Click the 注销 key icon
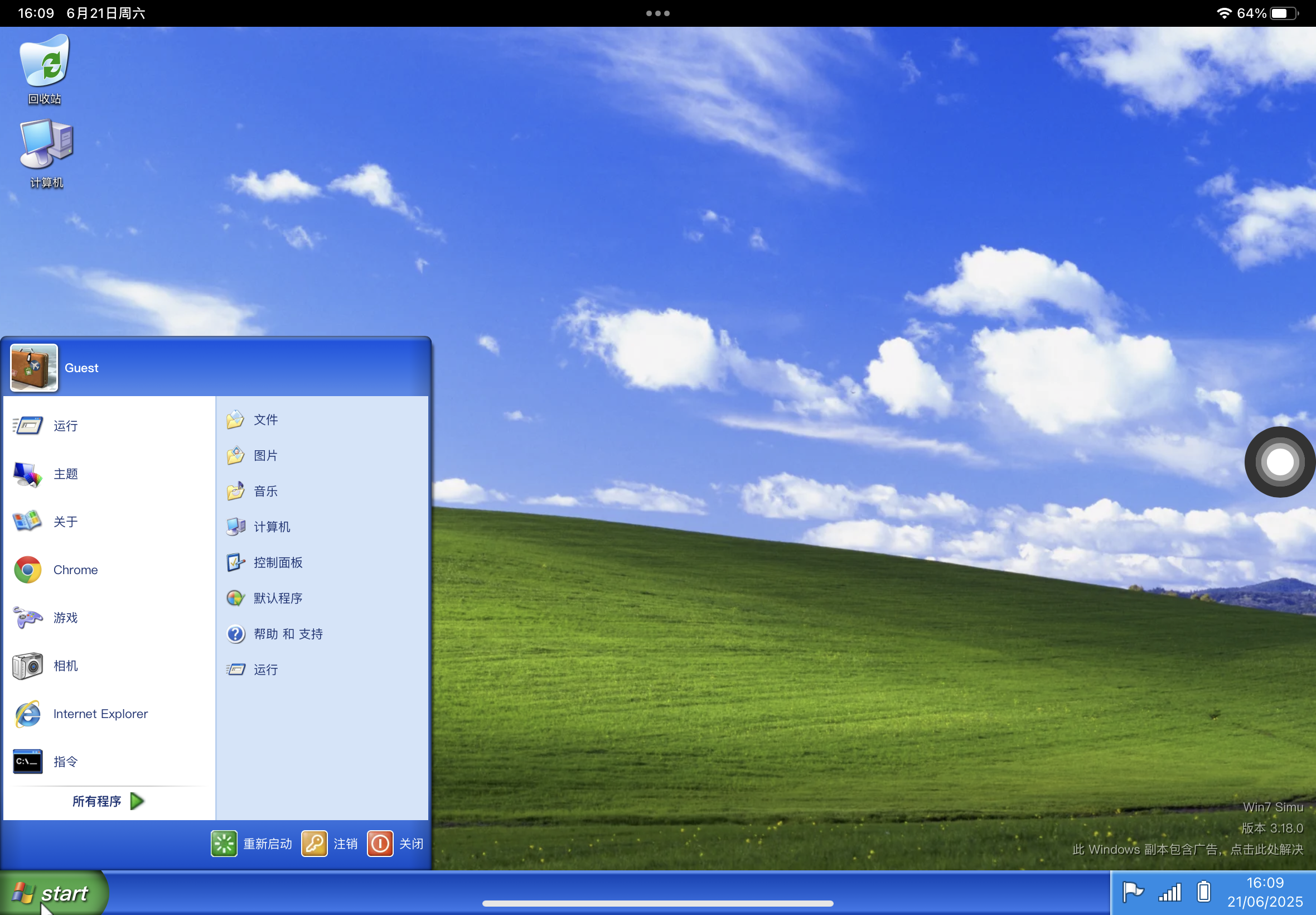The height and width of the screenshot is (915, 1316). (x=315, y=844)
